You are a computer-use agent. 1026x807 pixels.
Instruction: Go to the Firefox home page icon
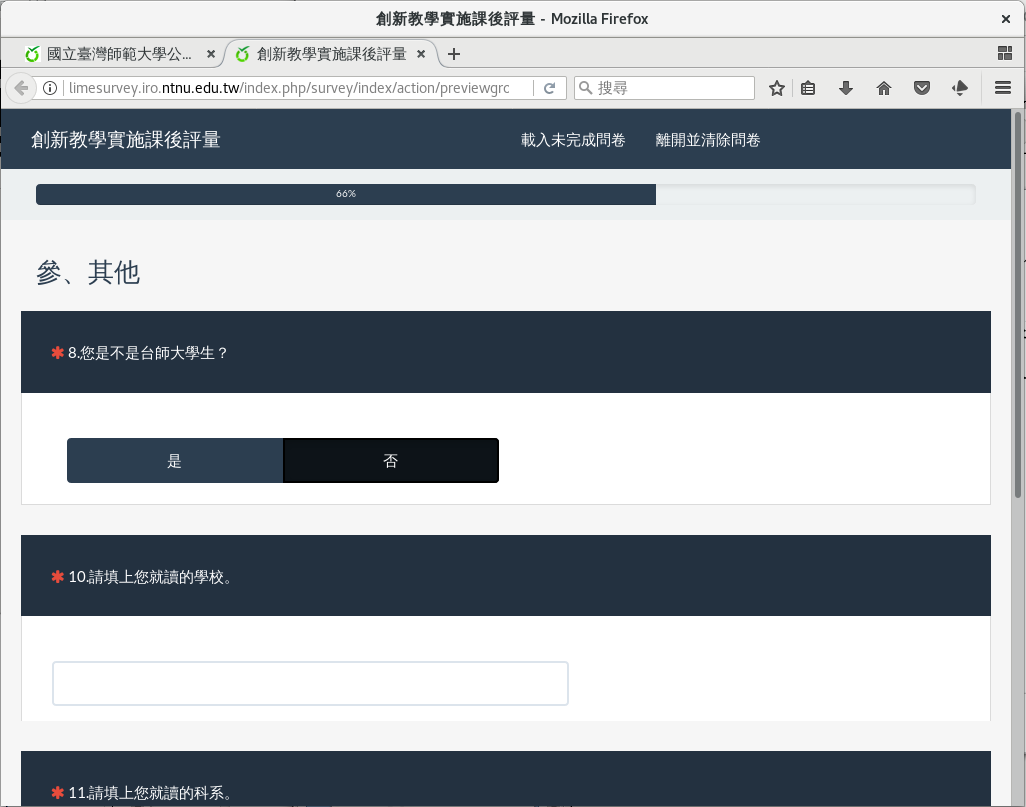coord(884,88)
